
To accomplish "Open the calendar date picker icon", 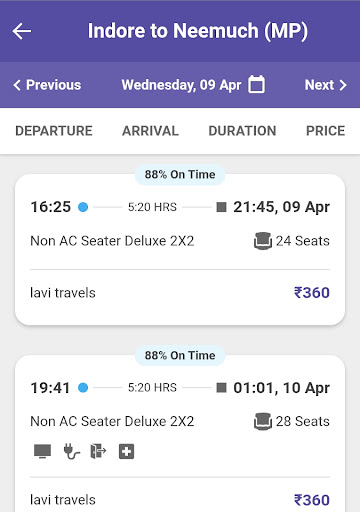I will click(256, 84).
